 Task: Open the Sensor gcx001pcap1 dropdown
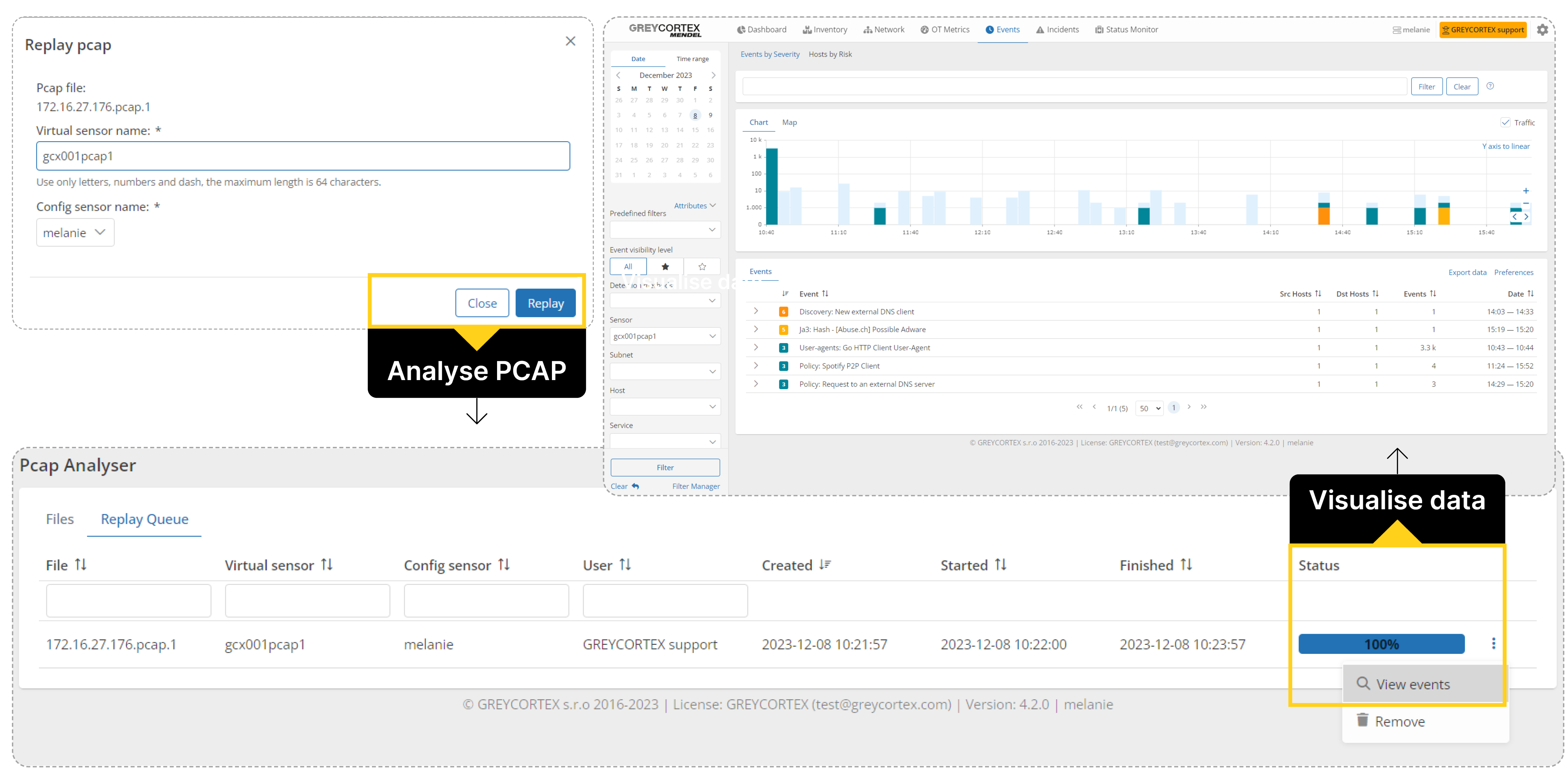[665, 336]
